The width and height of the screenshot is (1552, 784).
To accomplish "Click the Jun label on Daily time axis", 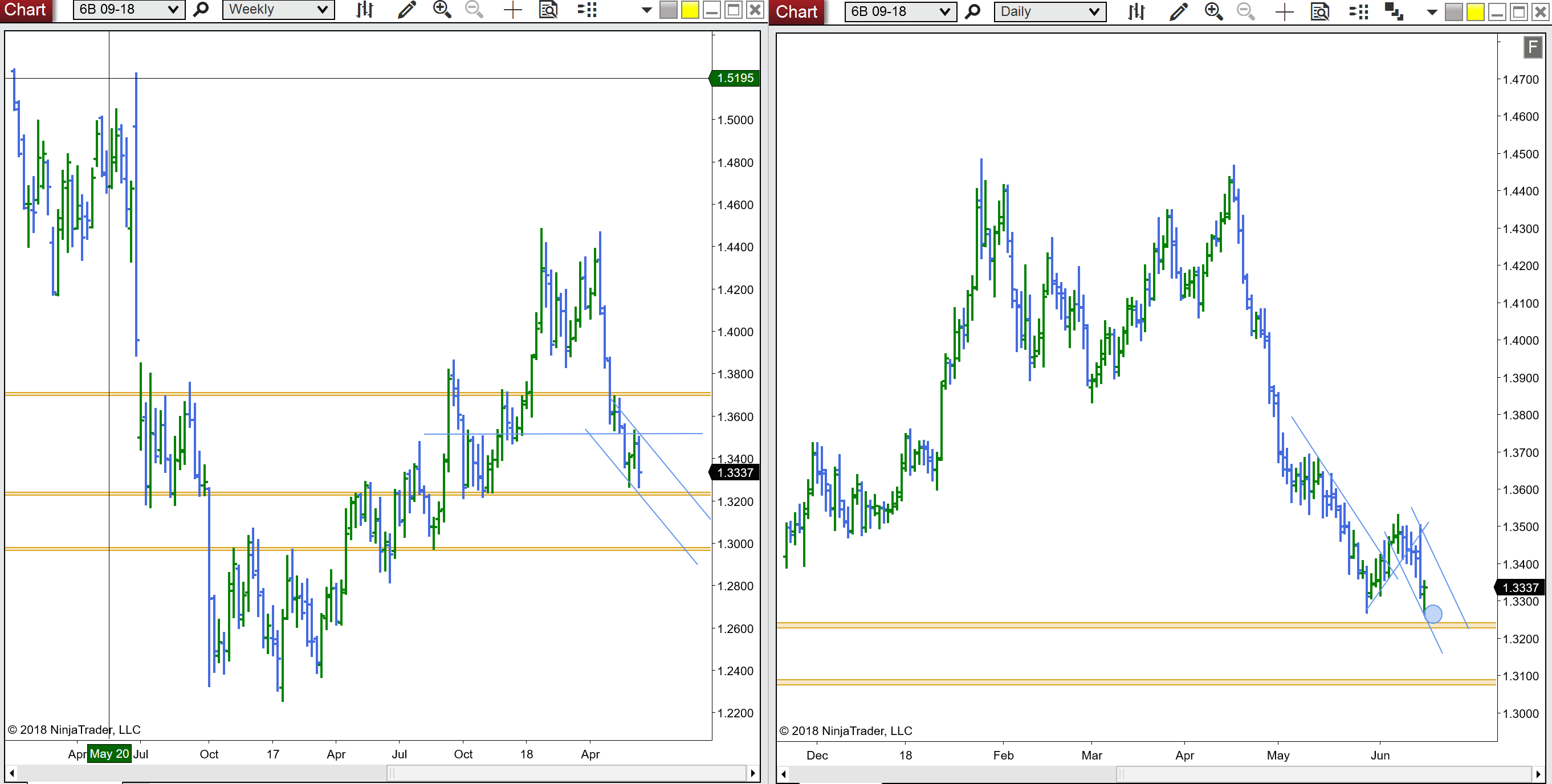I will [1380, 755].
